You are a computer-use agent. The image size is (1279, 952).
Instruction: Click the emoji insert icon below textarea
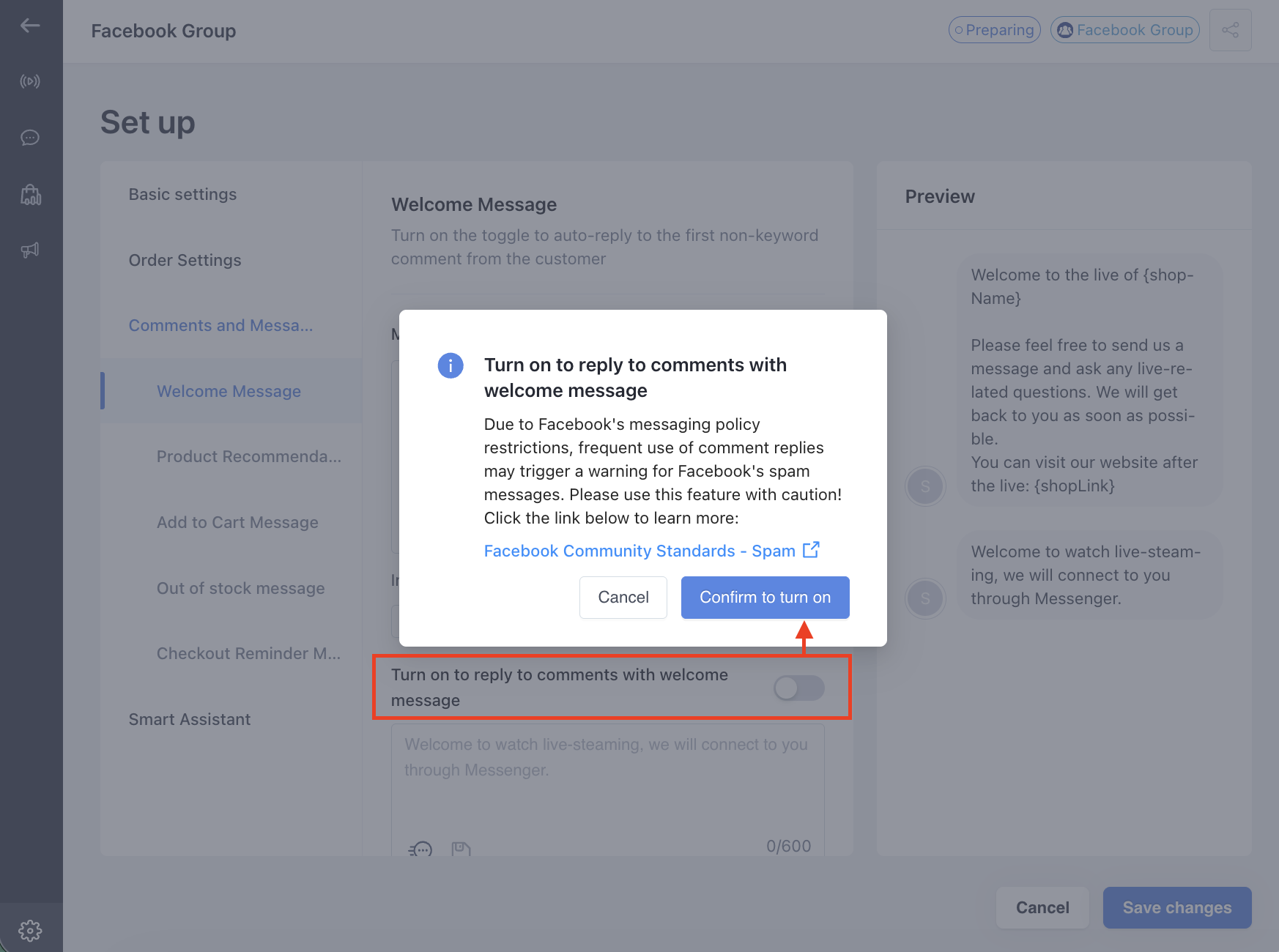click(x=420, y=849)
